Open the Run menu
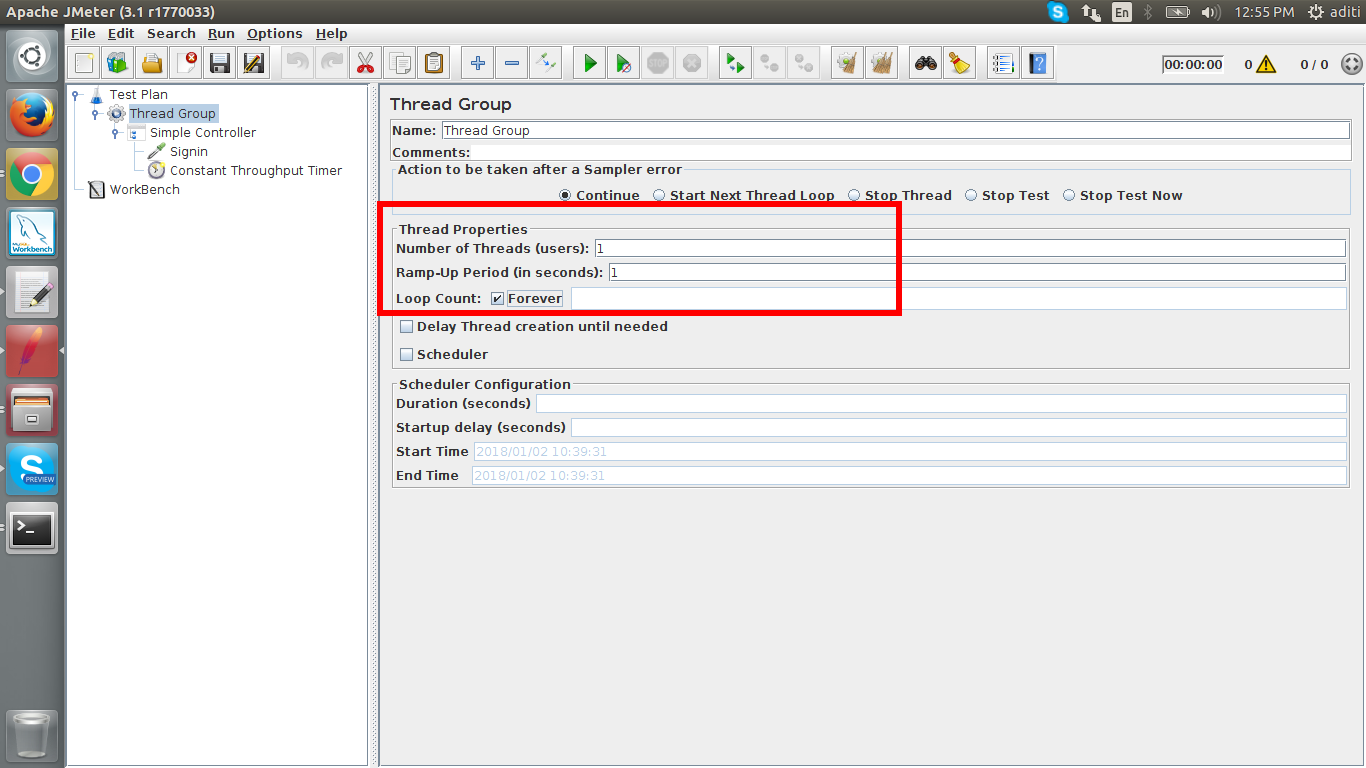This screenshot has height=768, width=1366. coord(221,33)
